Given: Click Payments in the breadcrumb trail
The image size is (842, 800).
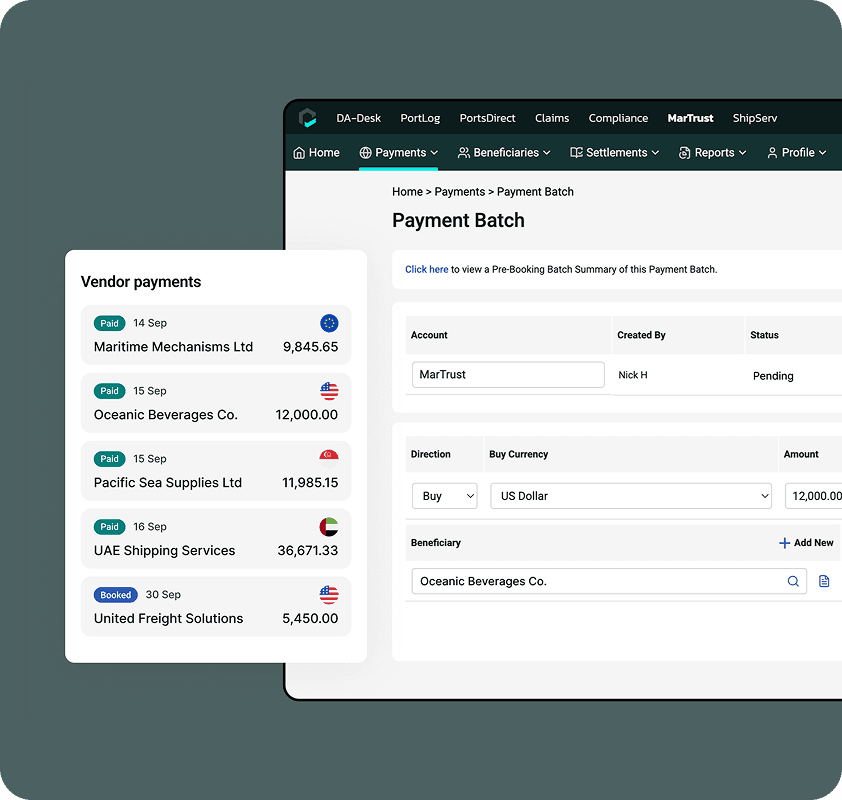Looking at the screenshot, I should click(x=459, y=191).
